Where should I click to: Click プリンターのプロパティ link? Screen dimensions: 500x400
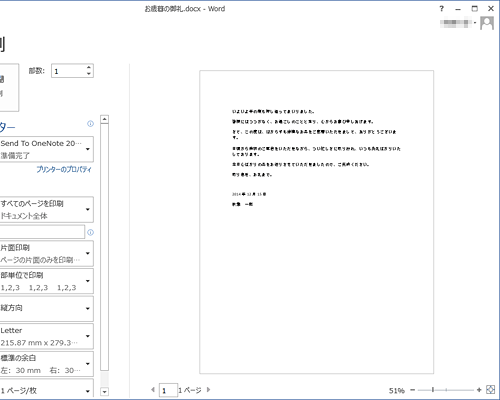(x=64, y=169)
